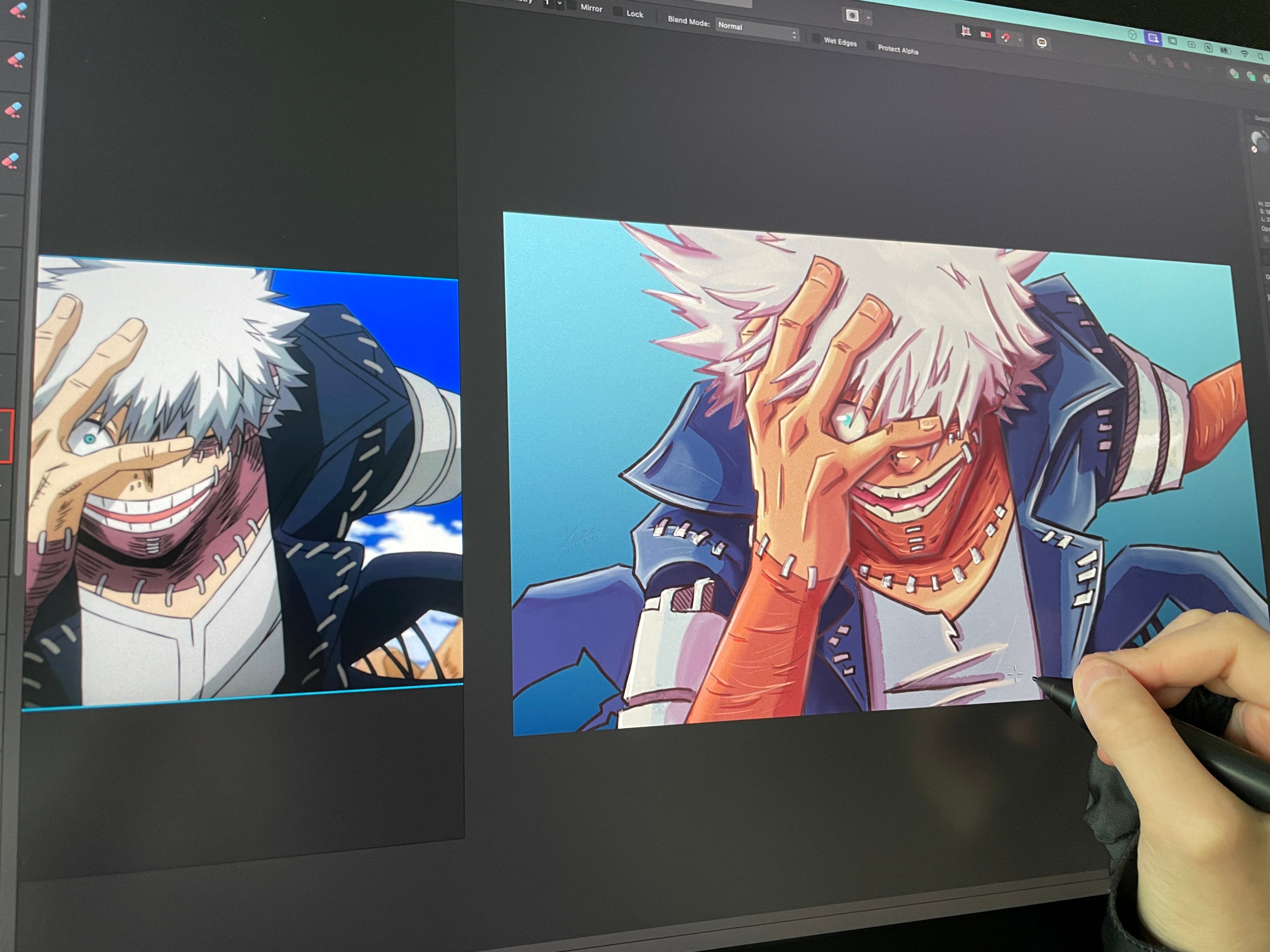The width and height of the screenshot is (1270, 952).
Task: Toggle Move By Whole Pixels icon
Action: coord(986,34)
